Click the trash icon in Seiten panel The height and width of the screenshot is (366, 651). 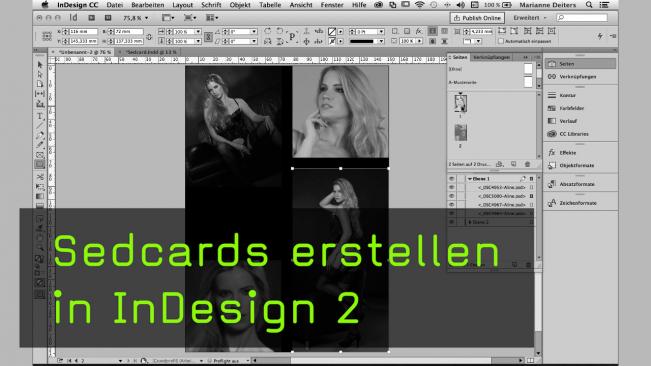(527, 164)
